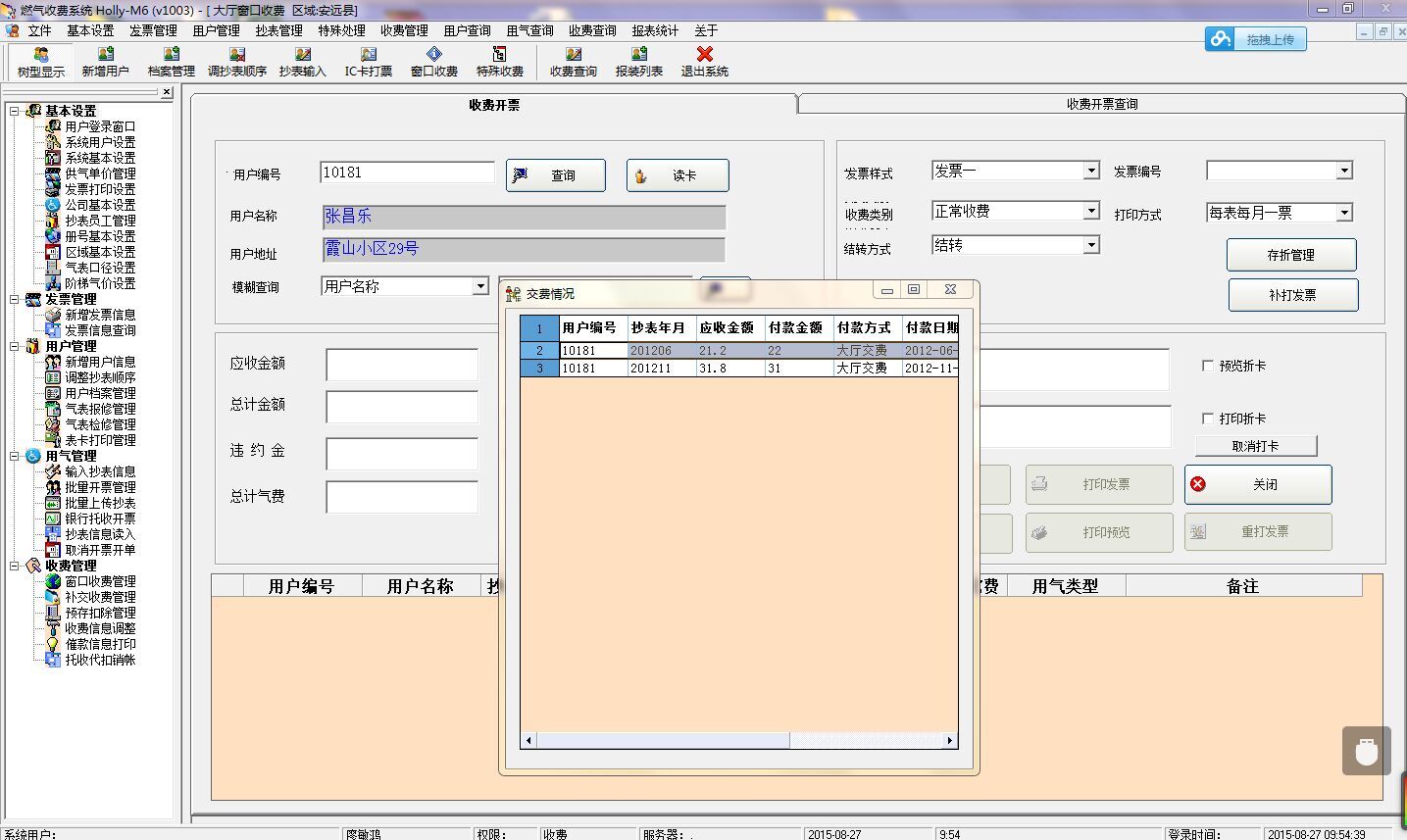The height and width of the screenshot is (840, 1407).
Task: Tick the 打印折卡 checkbox
Action: 1208,419
